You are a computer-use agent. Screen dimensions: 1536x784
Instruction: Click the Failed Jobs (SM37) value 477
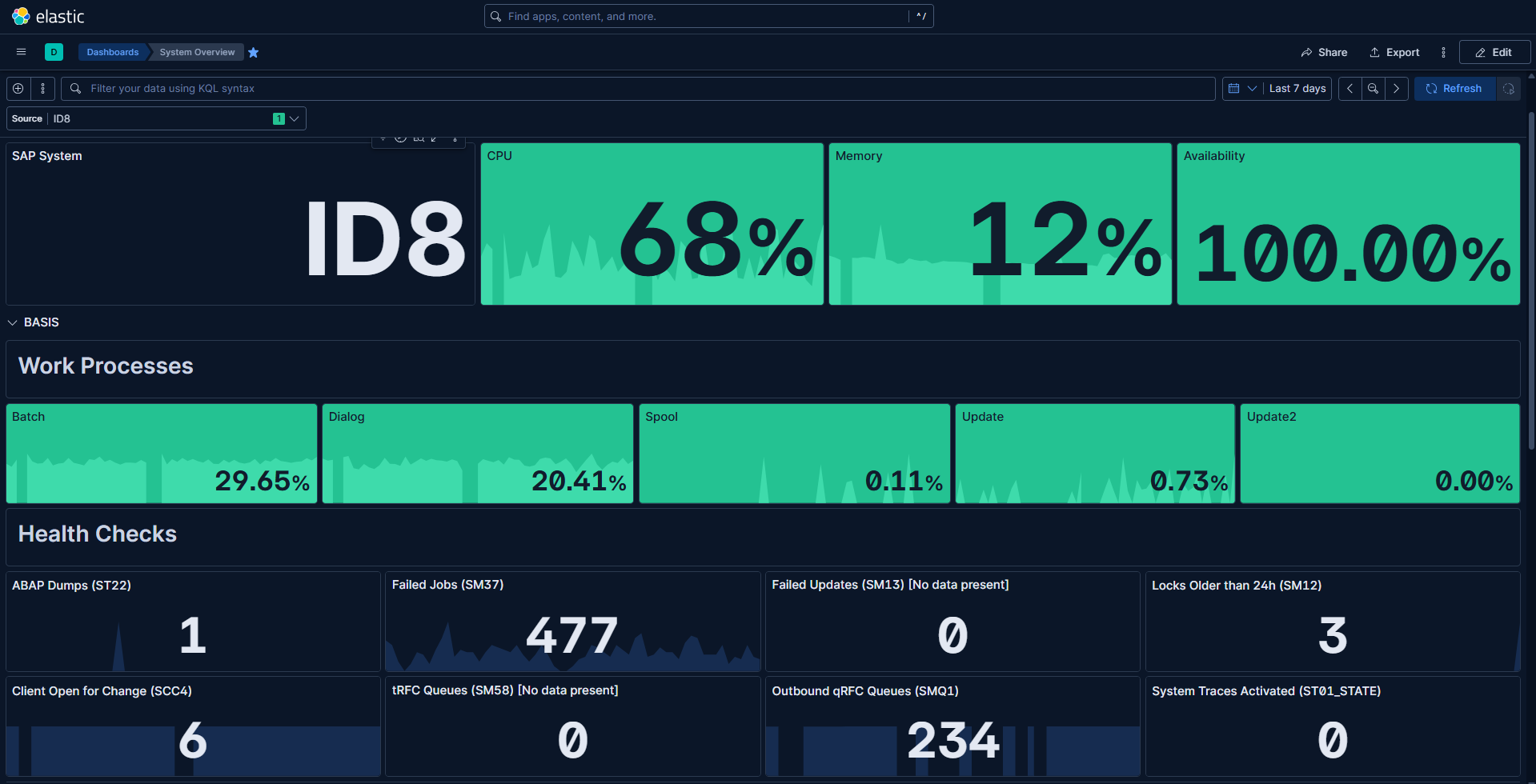(572, 636)
